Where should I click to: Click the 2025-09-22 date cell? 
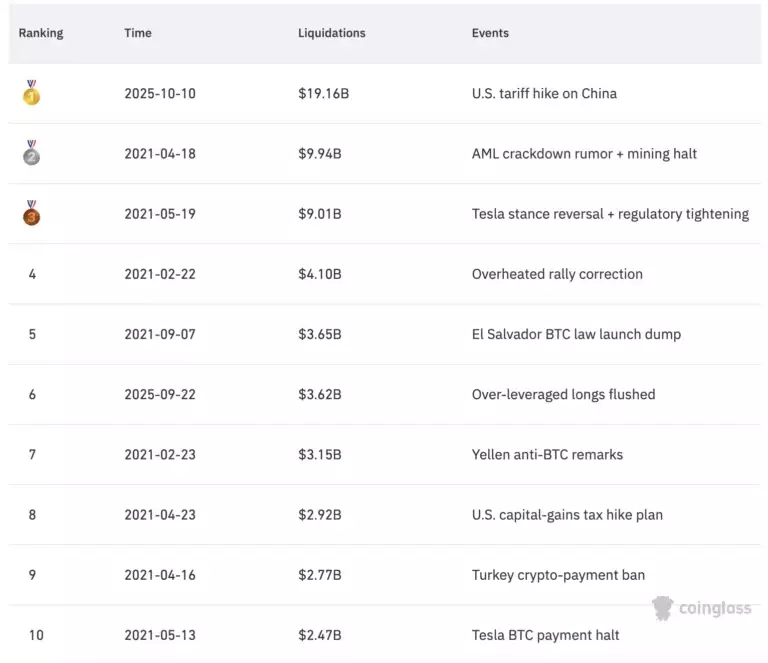point(160,394)
